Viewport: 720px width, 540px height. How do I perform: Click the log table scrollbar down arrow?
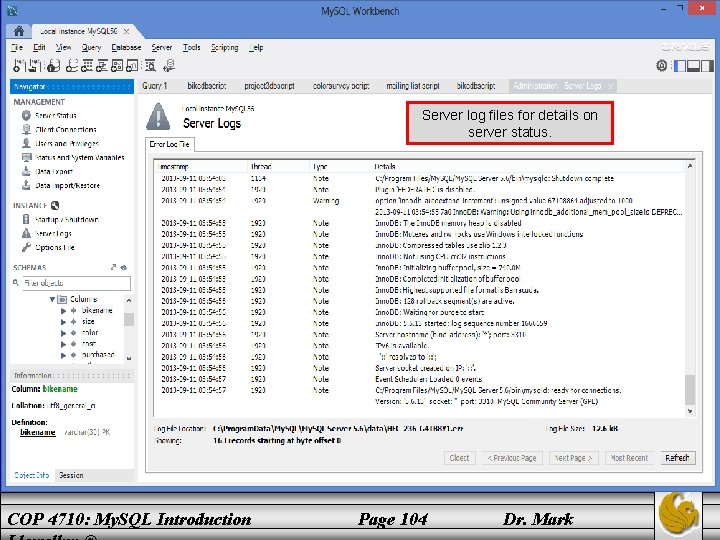[690, 411]
